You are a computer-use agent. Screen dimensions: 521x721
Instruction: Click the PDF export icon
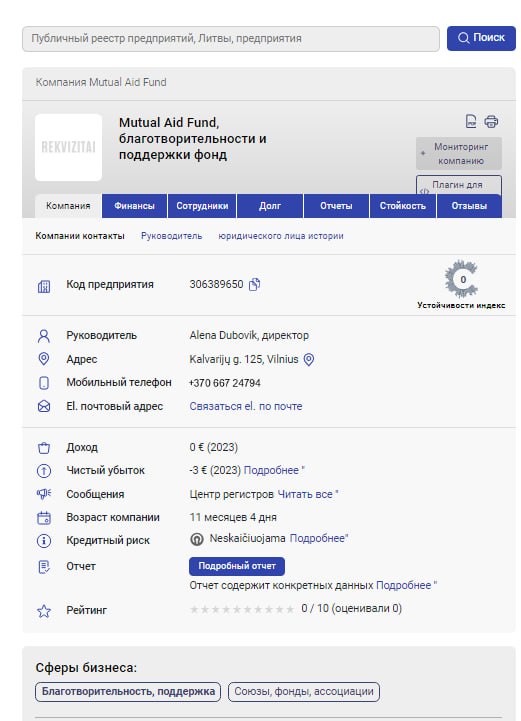coord(471,121)
